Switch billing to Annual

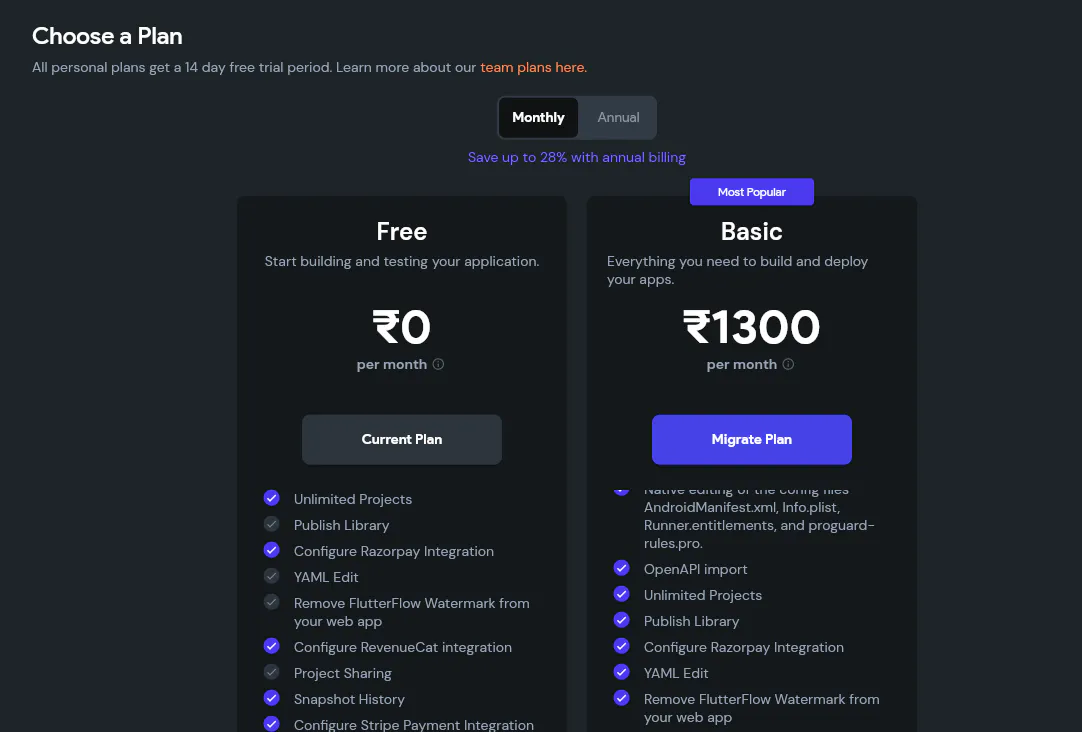(618, 117)
